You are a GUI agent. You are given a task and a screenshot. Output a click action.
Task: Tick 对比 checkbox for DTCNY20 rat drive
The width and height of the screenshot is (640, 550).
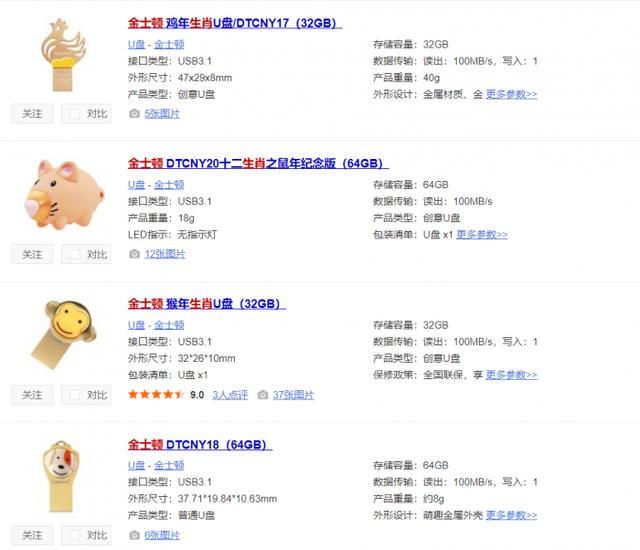coord(75,255)
